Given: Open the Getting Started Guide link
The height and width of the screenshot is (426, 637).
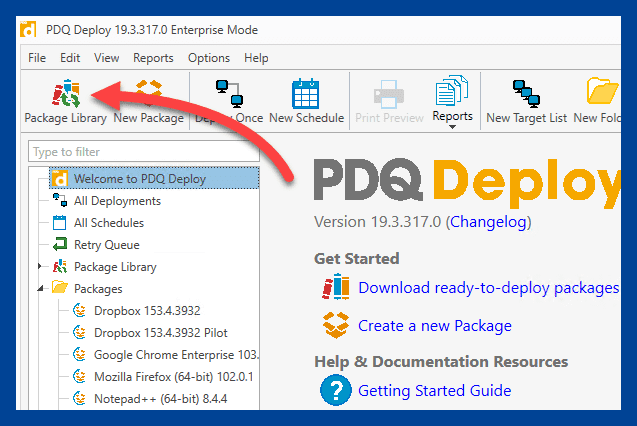Looking at the screenshot, I should pyautogui.click(x=434, y=391).
